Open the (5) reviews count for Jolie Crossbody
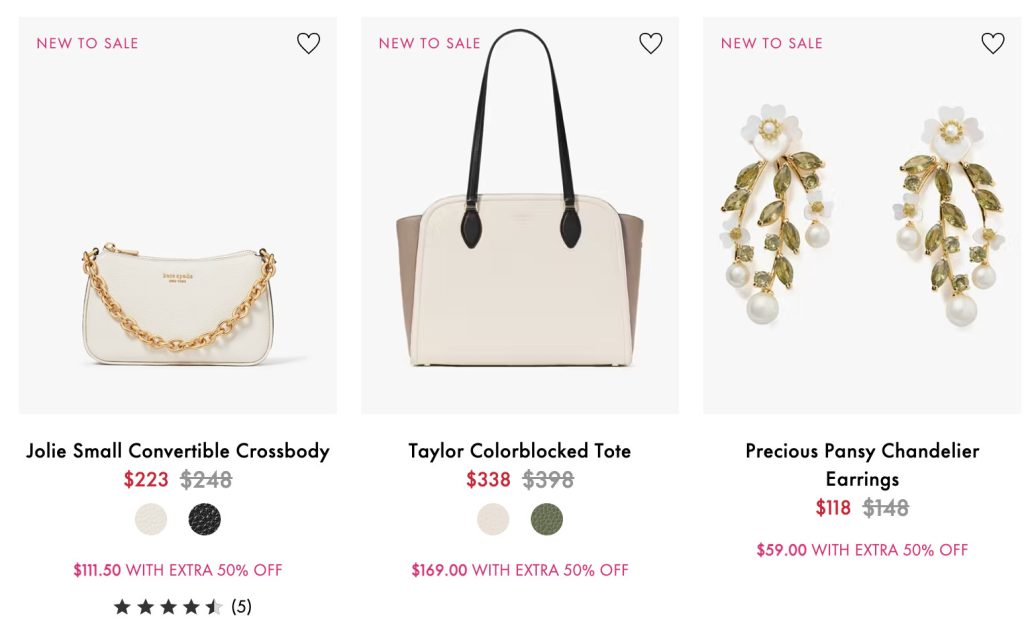Screen dimensions: 1024x632 pyautogui.click(x=241, y=606)
